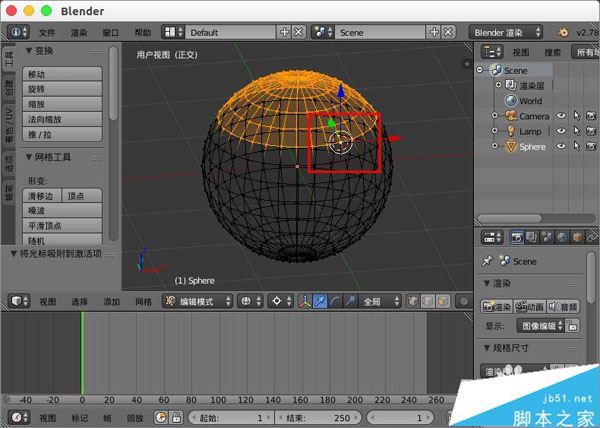Image resolution: width=600 pixels, height=428 pixels.
Task: Open the Render properties tab icon
Action: (517, 238)
